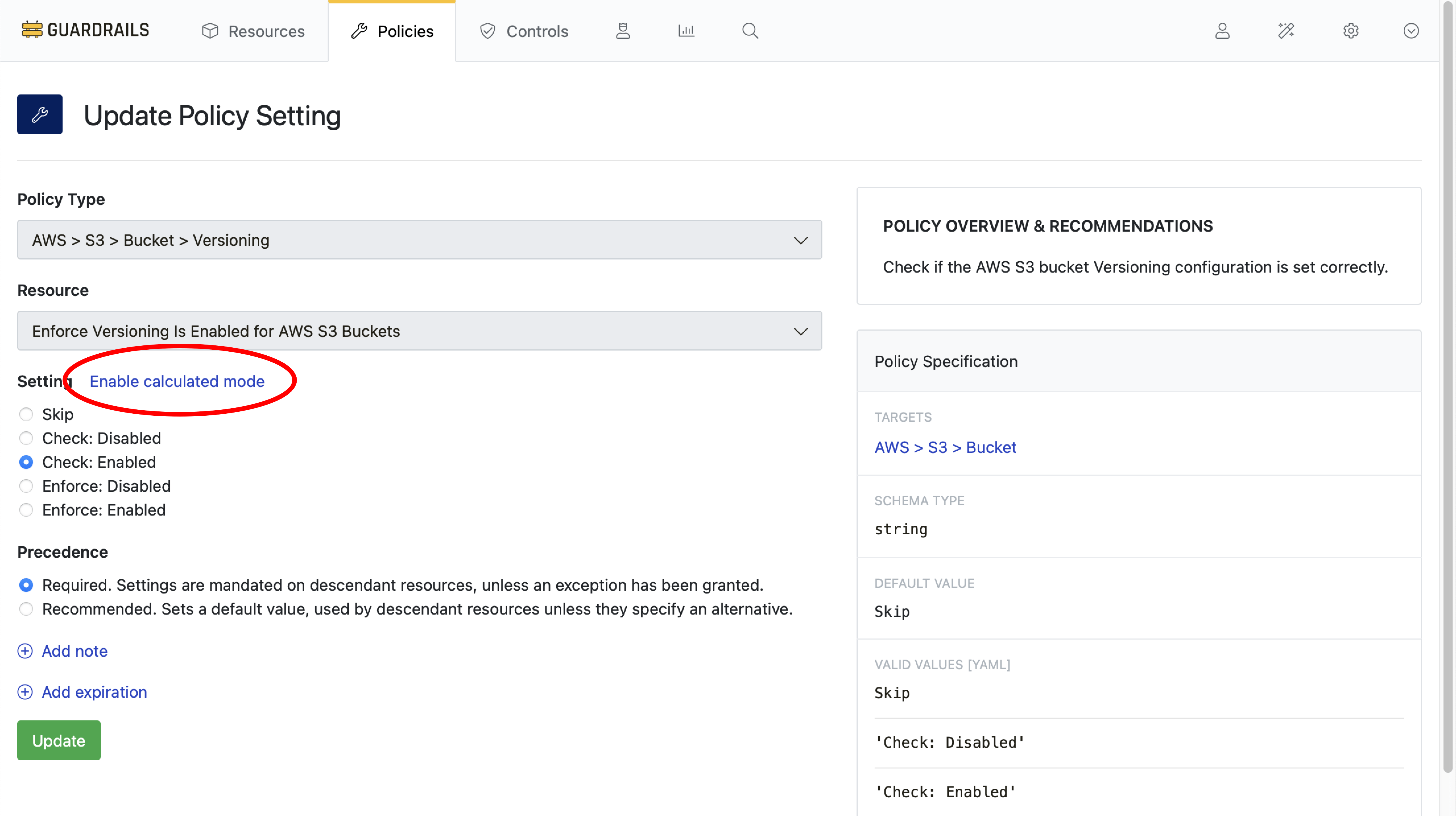
Task: Click the Update button
Action: point(58,740)
